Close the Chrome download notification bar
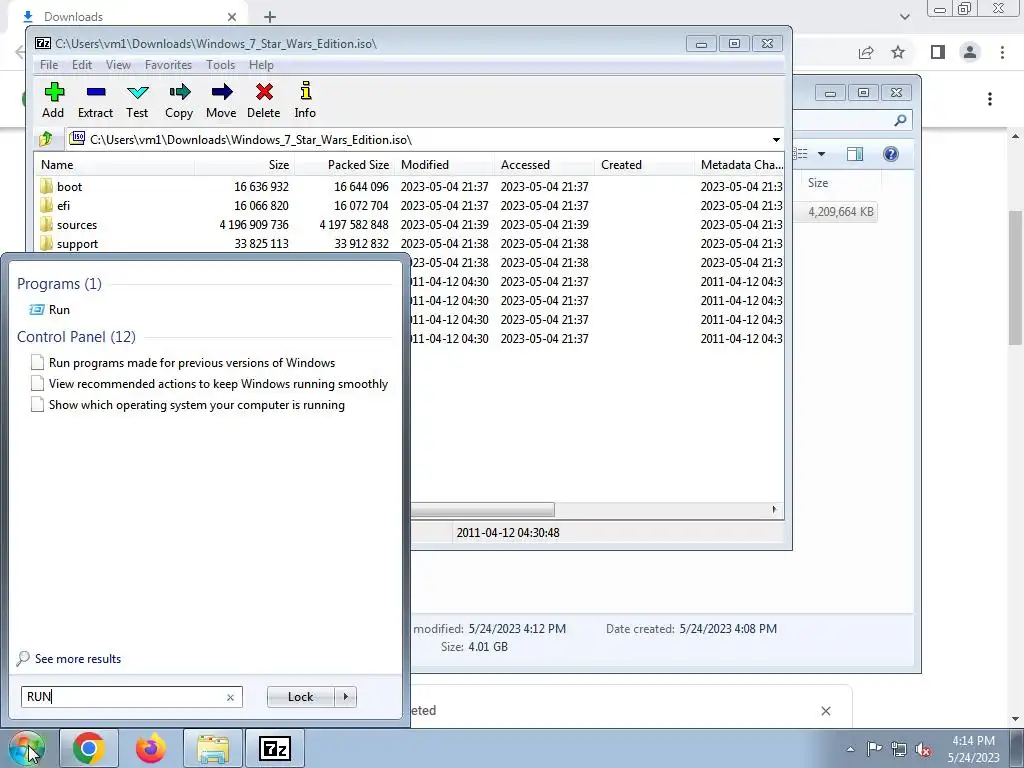 pyautogui.click(x=825, y=711)
